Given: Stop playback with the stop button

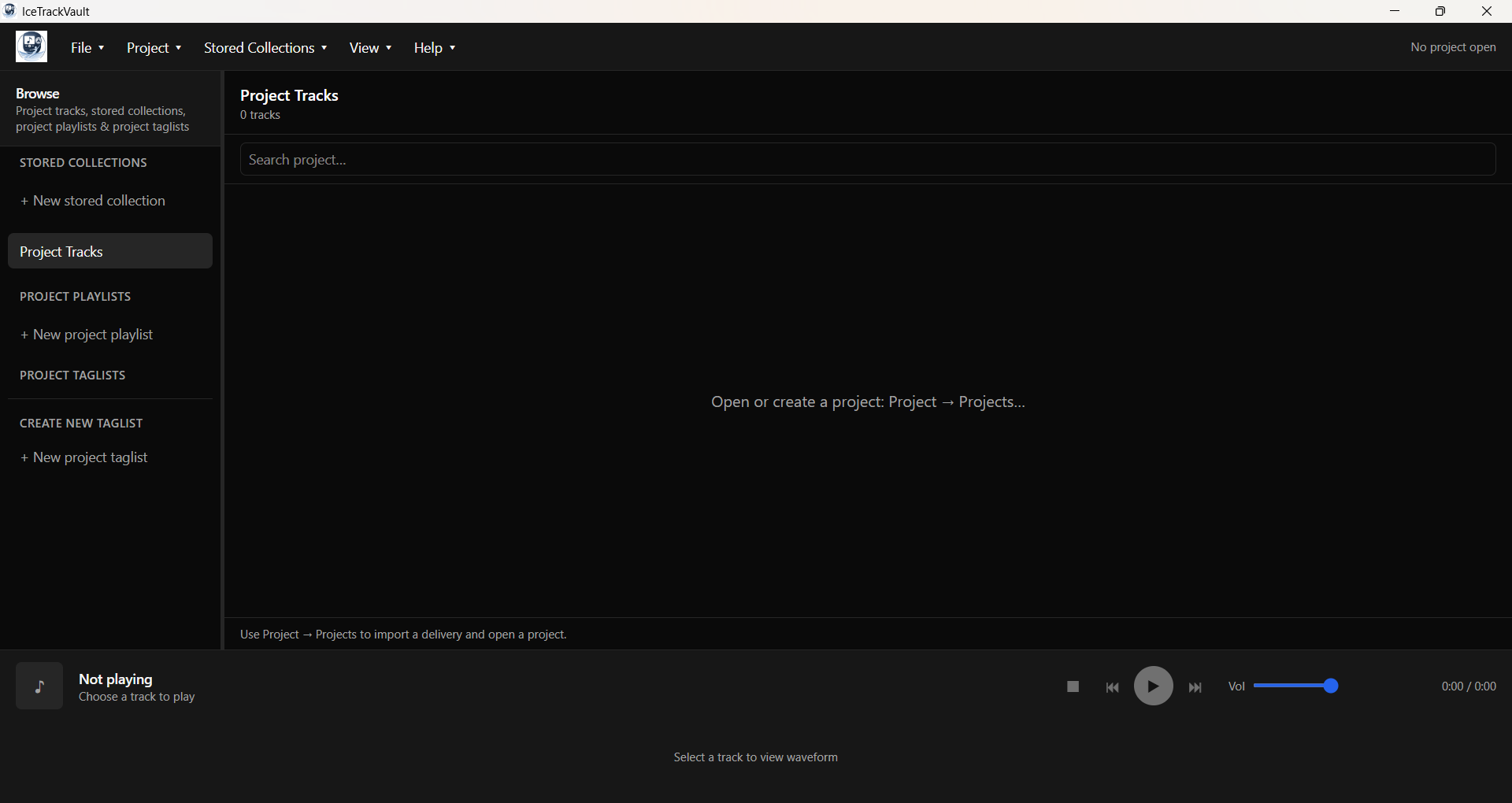Looking at the screenshot, I should [x=1073, y=686].
